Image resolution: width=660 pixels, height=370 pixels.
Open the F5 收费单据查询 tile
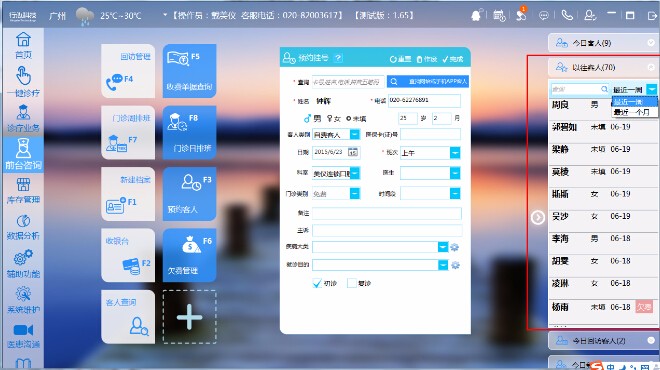(189, 71)
